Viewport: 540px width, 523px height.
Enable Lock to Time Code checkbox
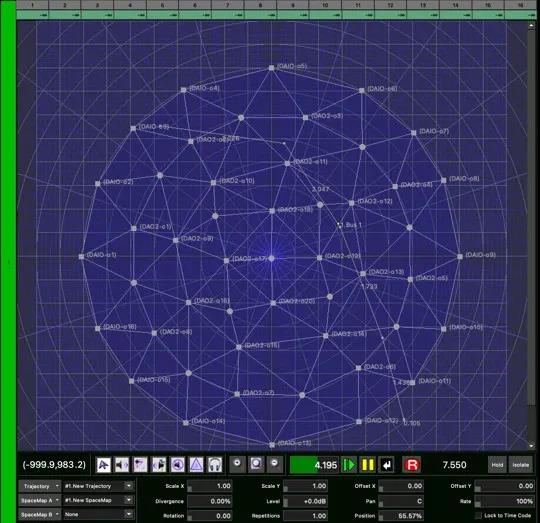point(478,515)
